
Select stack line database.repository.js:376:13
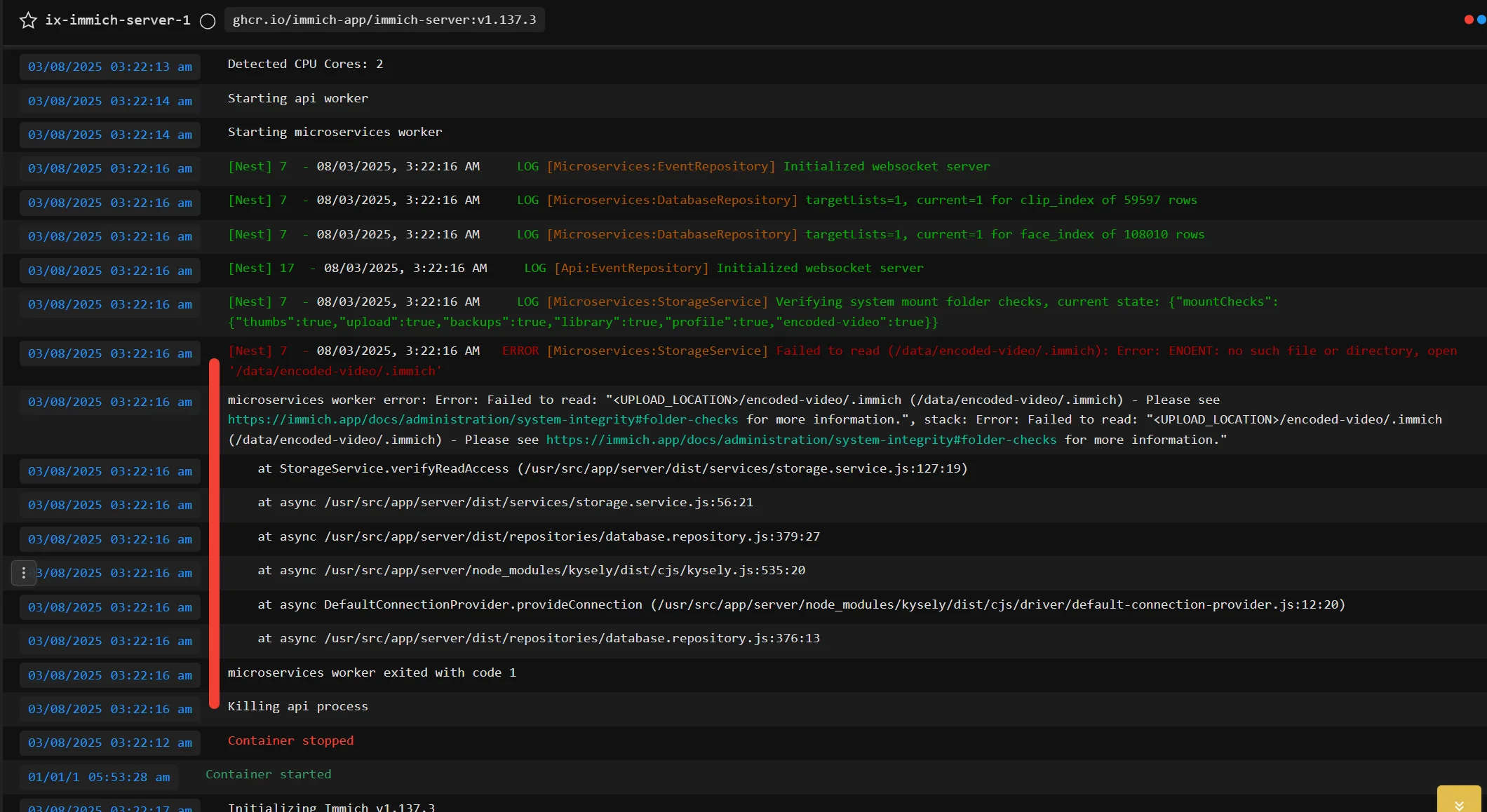pyautogui.click(x=539, y=638)
